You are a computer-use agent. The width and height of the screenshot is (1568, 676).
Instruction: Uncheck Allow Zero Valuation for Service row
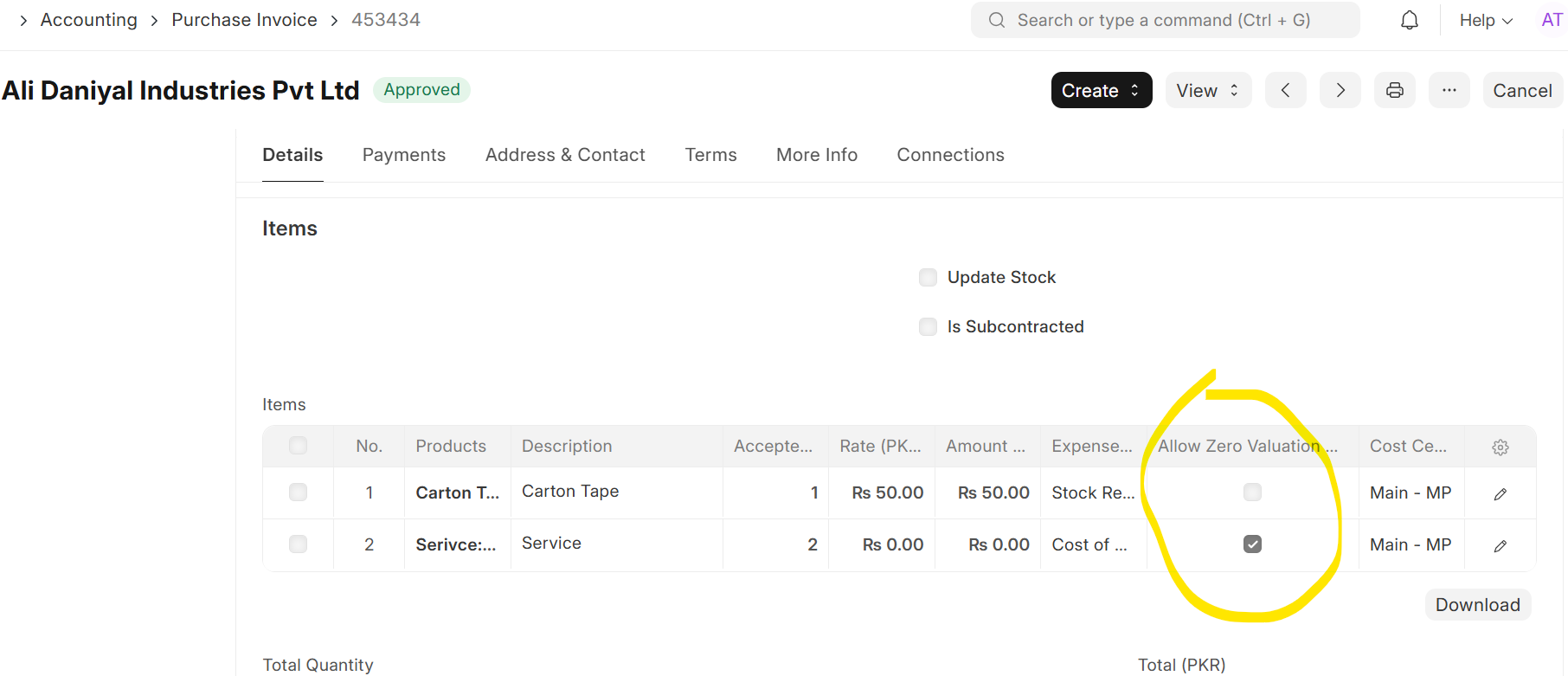(1252, 544)
